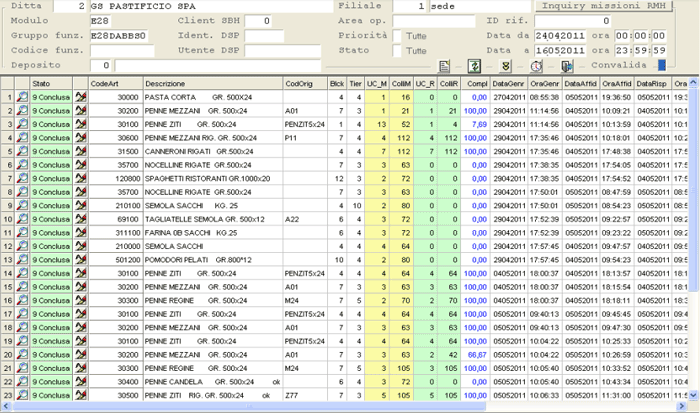Click the red action icon in row 15
Screen dimensions: 700x413
[81, 287]
